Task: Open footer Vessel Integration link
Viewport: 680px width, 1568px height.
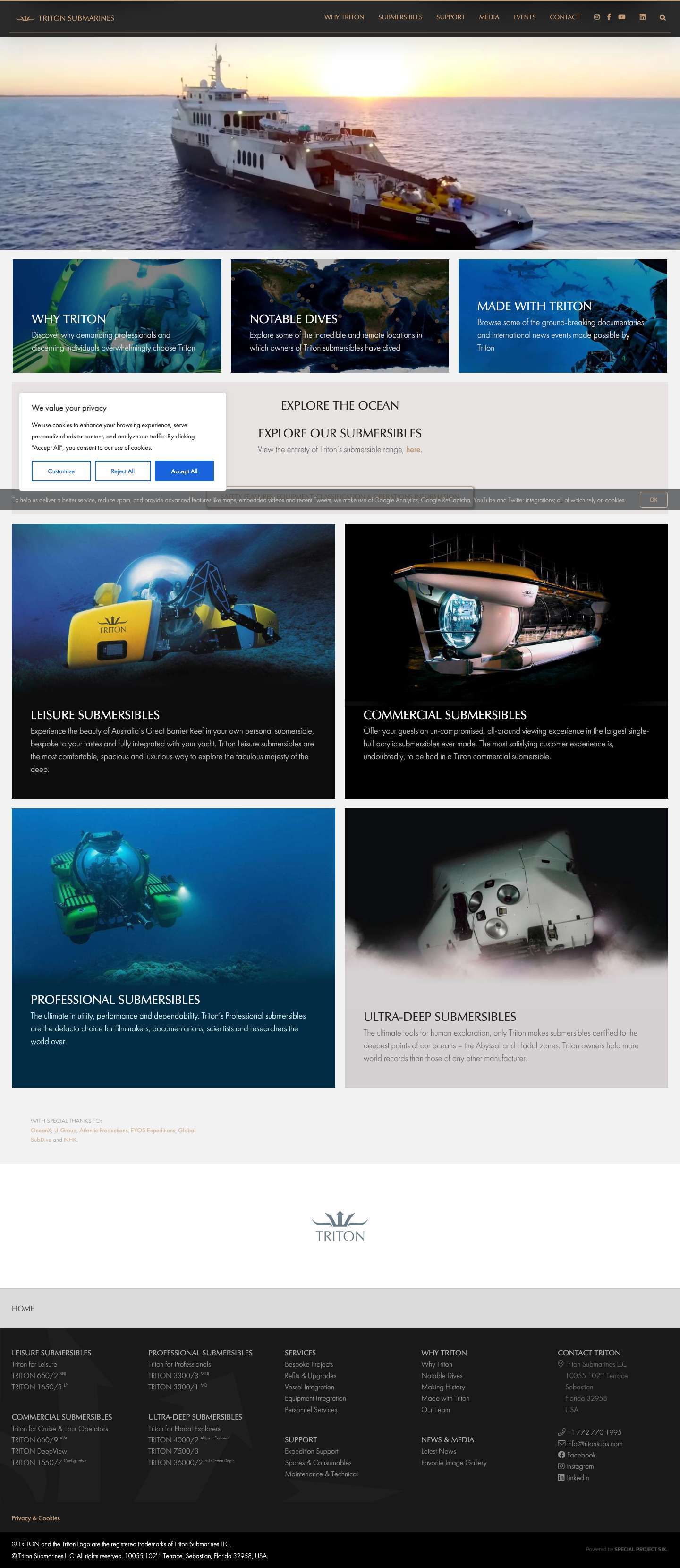Action: (x=309, y=1387)
